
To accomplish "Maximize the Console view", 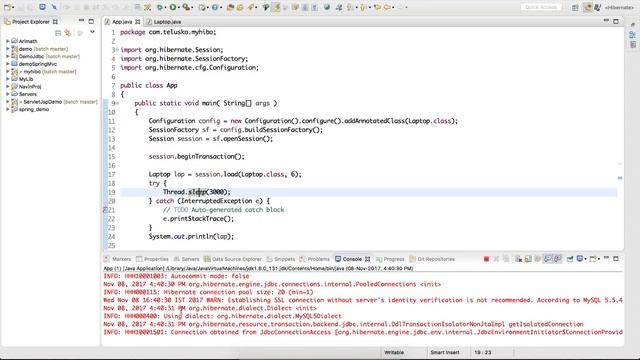I will [616, 259].
